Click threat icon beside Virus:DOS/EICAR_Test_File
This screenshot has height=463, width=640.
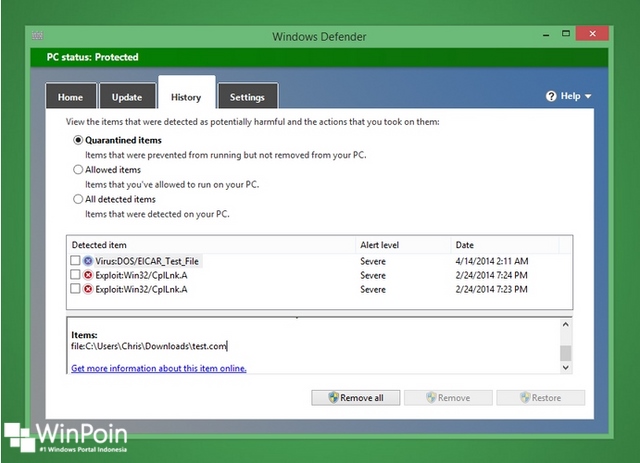pyautogui.click(x=88, y=261)
